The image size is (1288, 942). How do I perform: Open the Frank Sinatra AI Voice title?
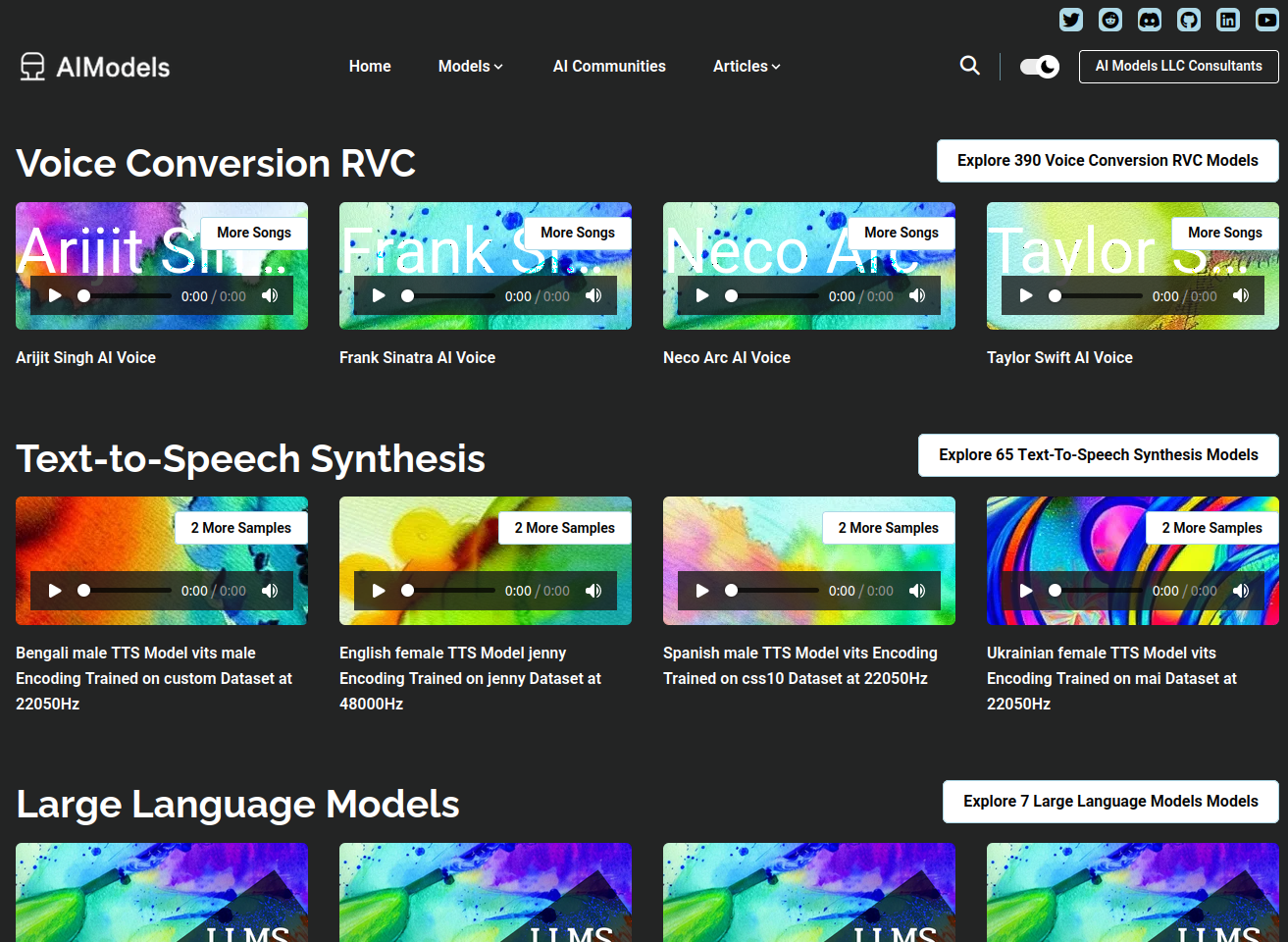click(x=417, y=358)
